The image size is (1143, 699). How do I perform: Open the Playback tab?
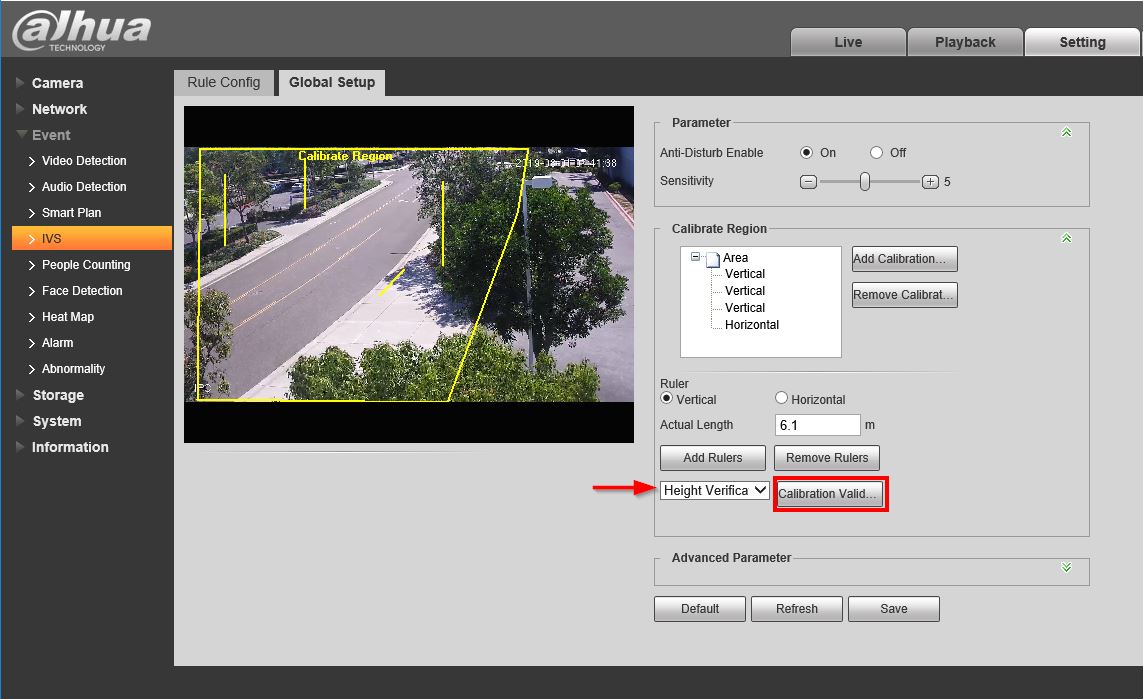coord(965,42)
